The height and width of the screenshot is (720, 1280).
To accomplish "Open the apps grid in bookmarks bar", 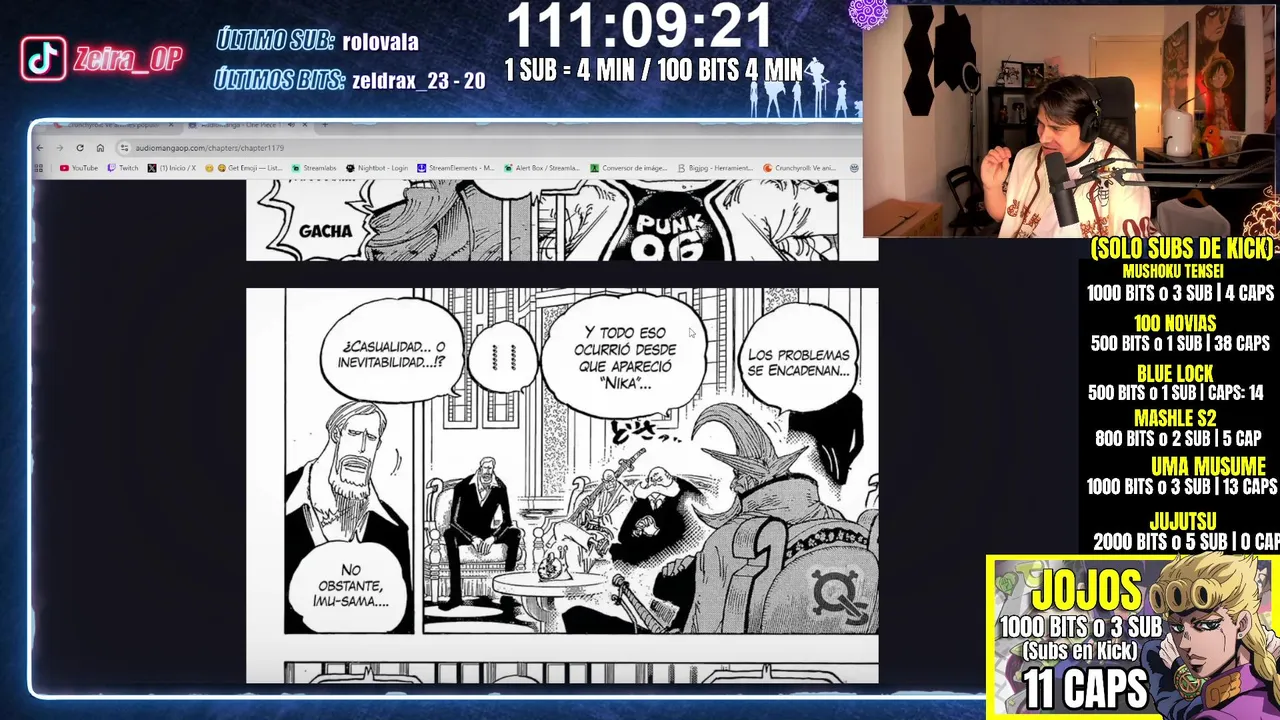I will tap(38, 168).
